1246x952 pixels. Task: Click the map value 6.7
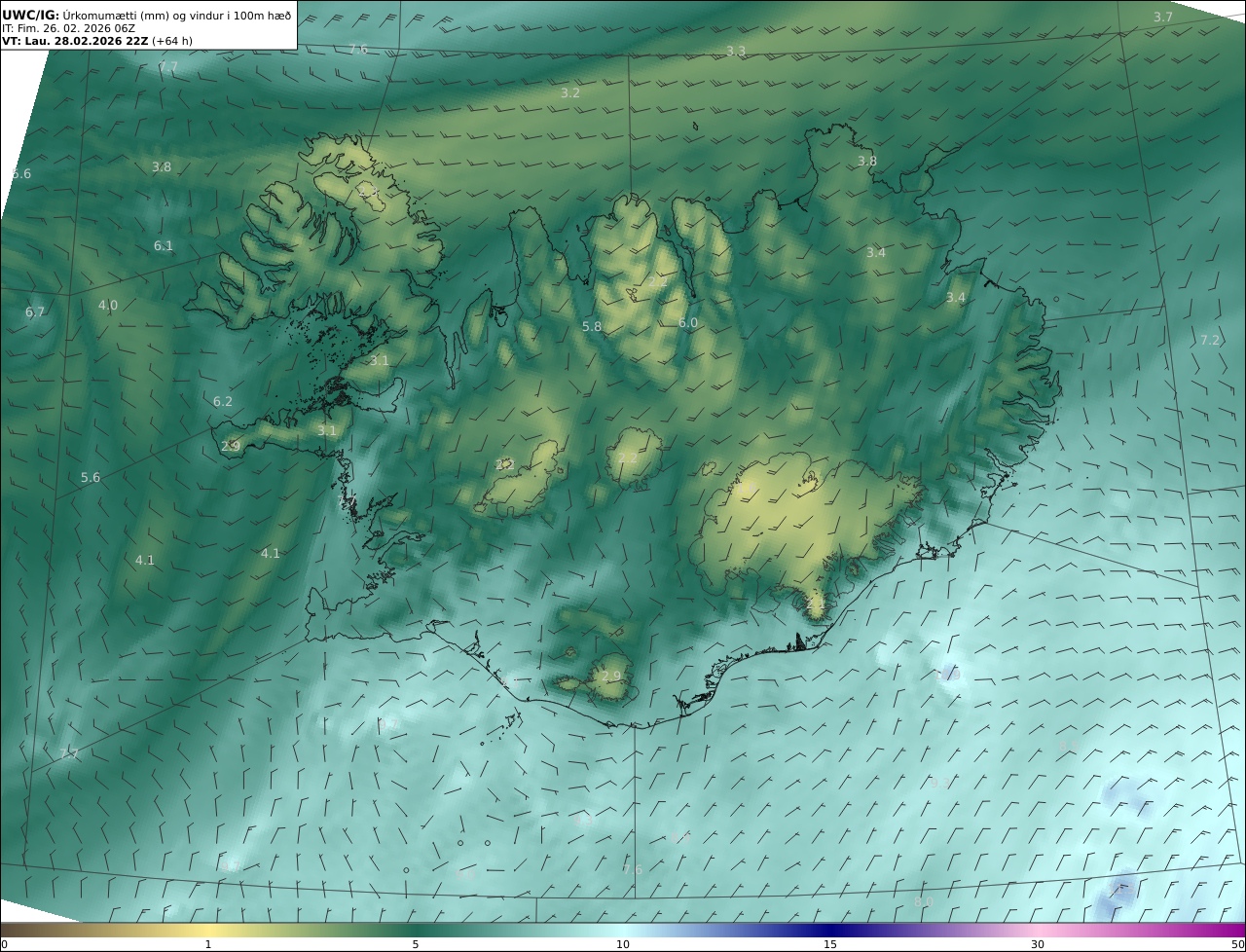(35, 312)
